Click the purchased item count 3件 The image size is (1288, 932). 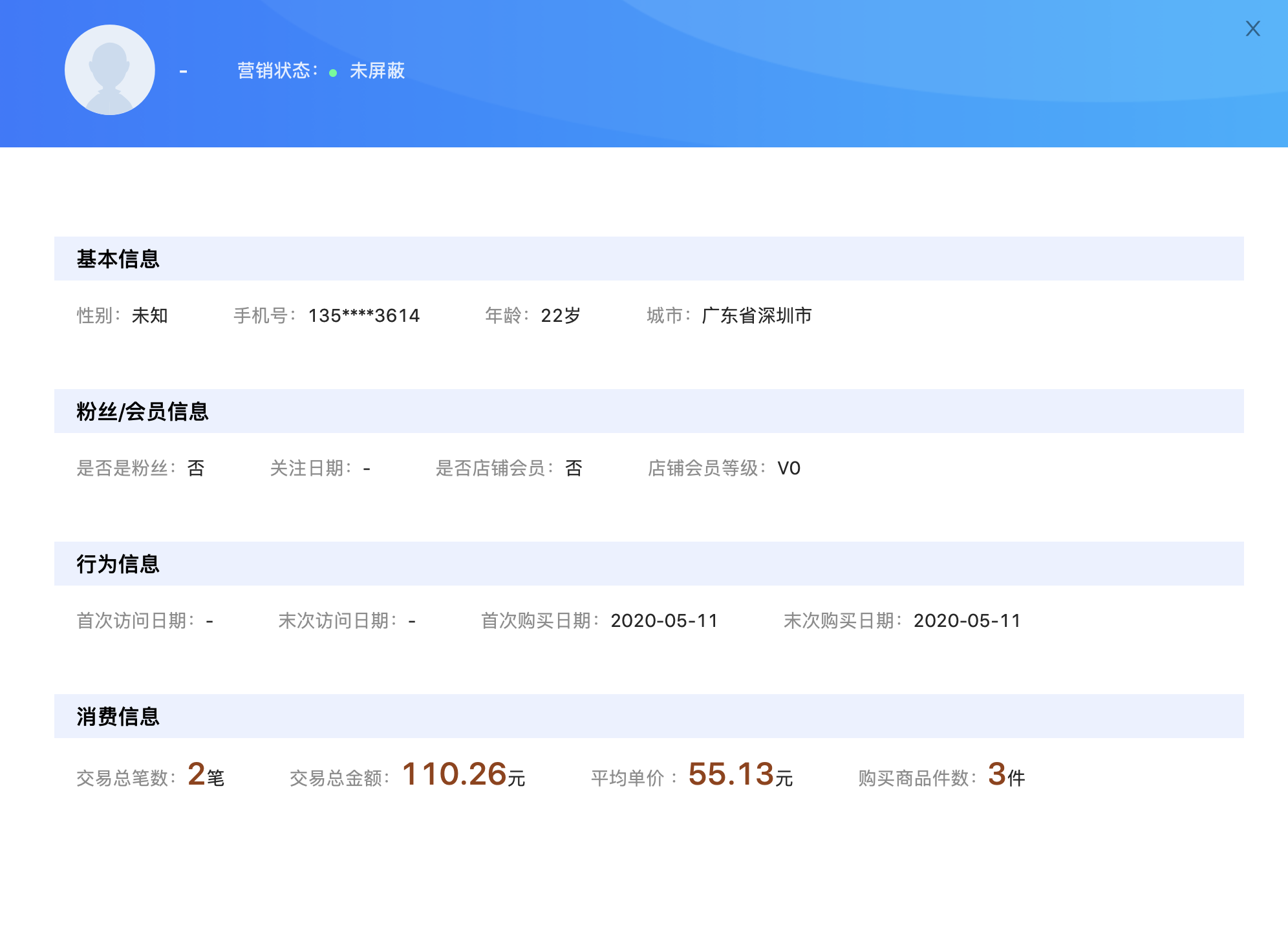click(x=1006, y=774)
